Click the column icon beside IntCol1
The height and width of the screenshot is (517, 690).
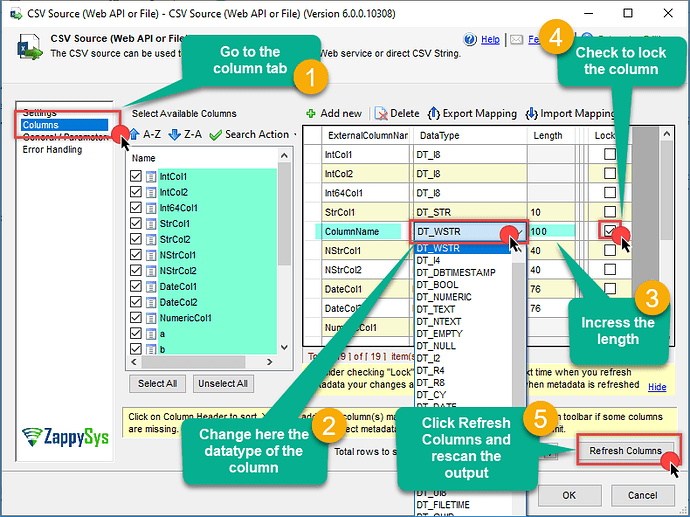(x=151, y=177)
